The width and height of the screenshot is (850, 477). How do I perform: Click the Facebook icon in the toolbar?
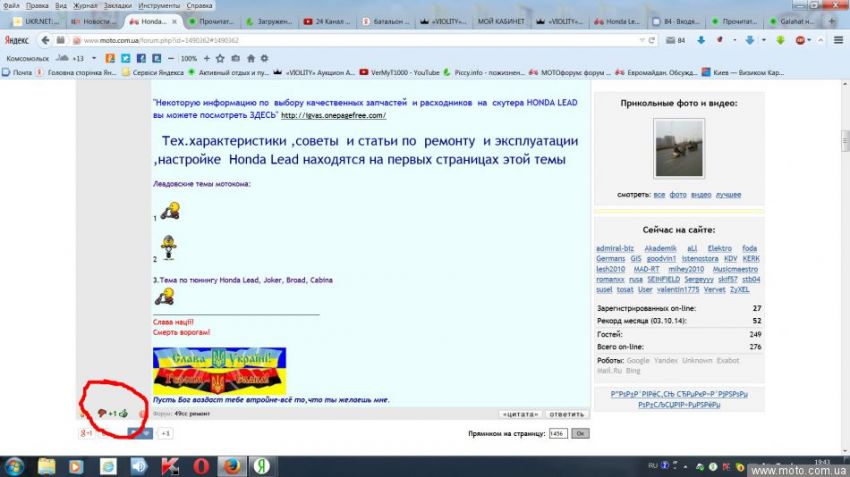click(141, 58)
